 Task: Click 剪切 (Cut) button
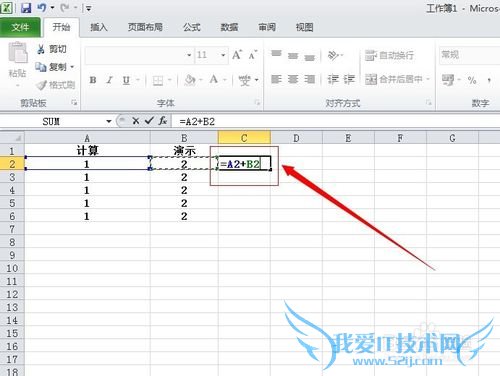[x=52, y=49]
